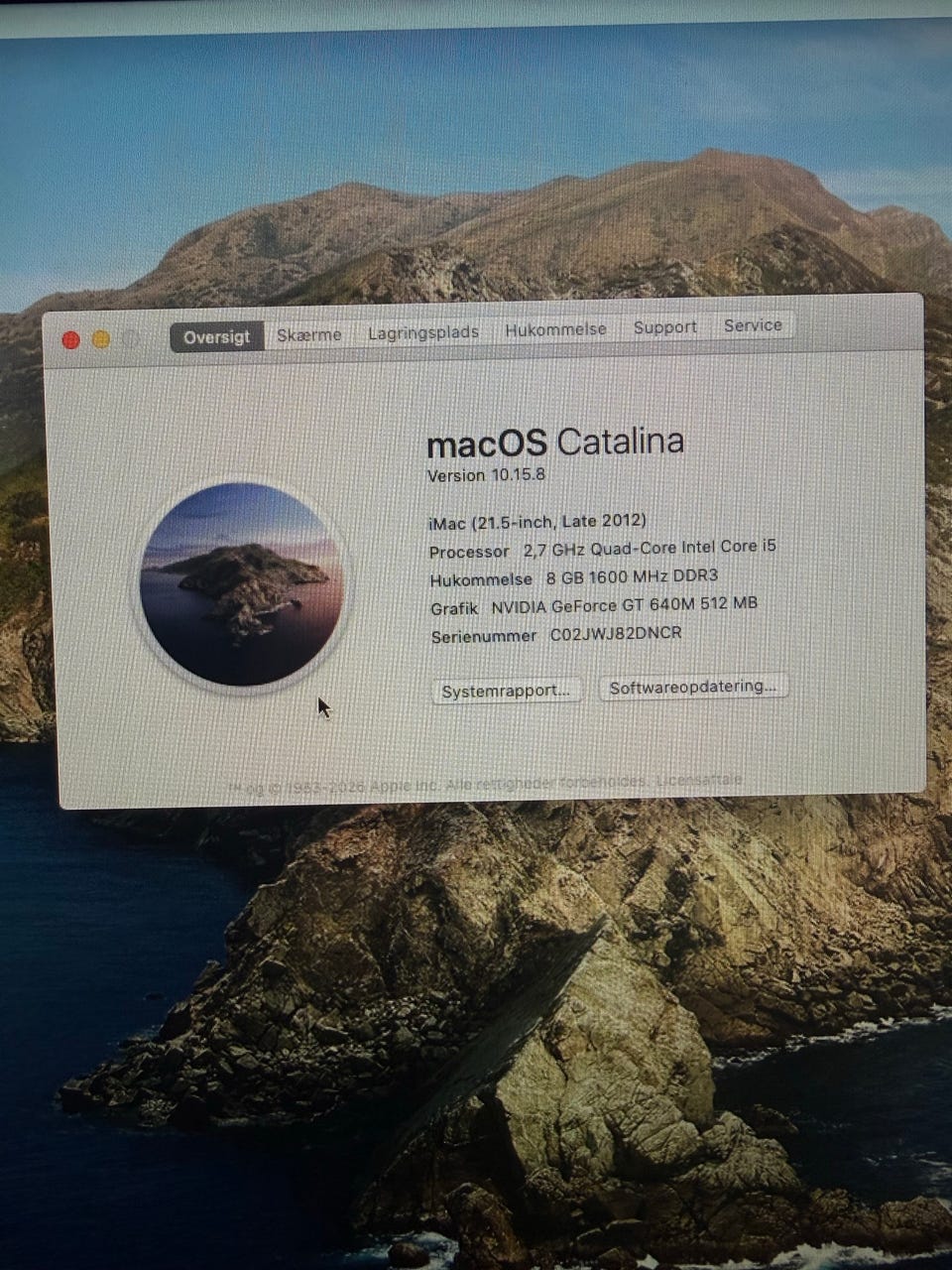The image size is (952, 1270).
Task: Click the macOS Catalina title
Action: coord(555,442)
